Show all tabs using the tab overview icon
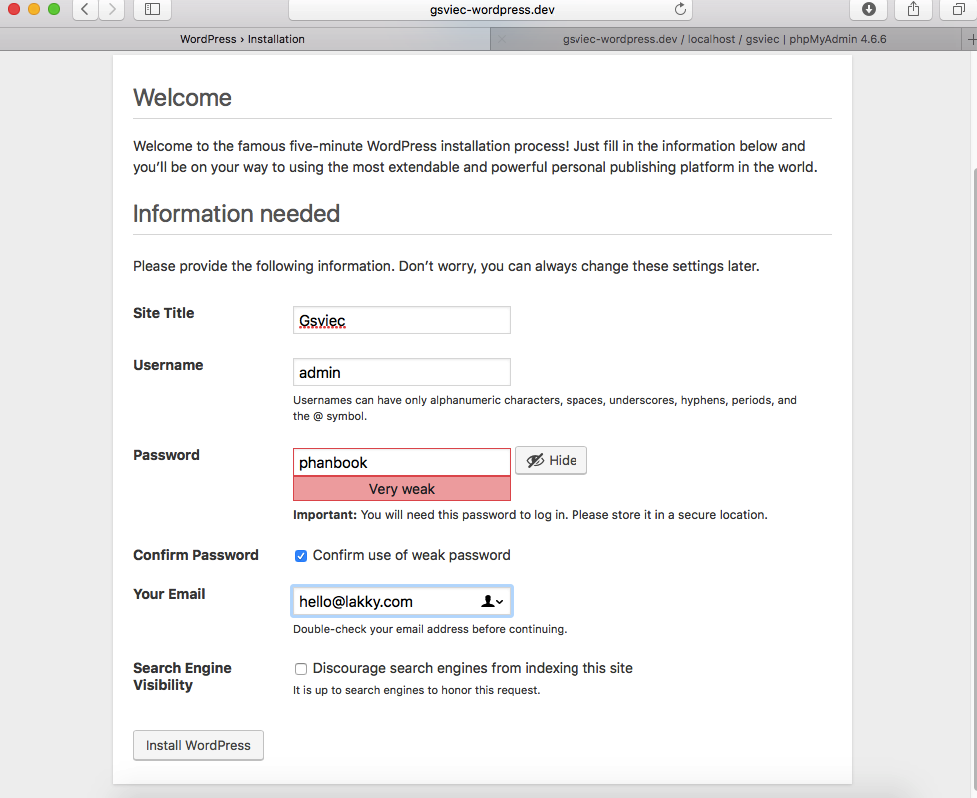 coord(958,9)
